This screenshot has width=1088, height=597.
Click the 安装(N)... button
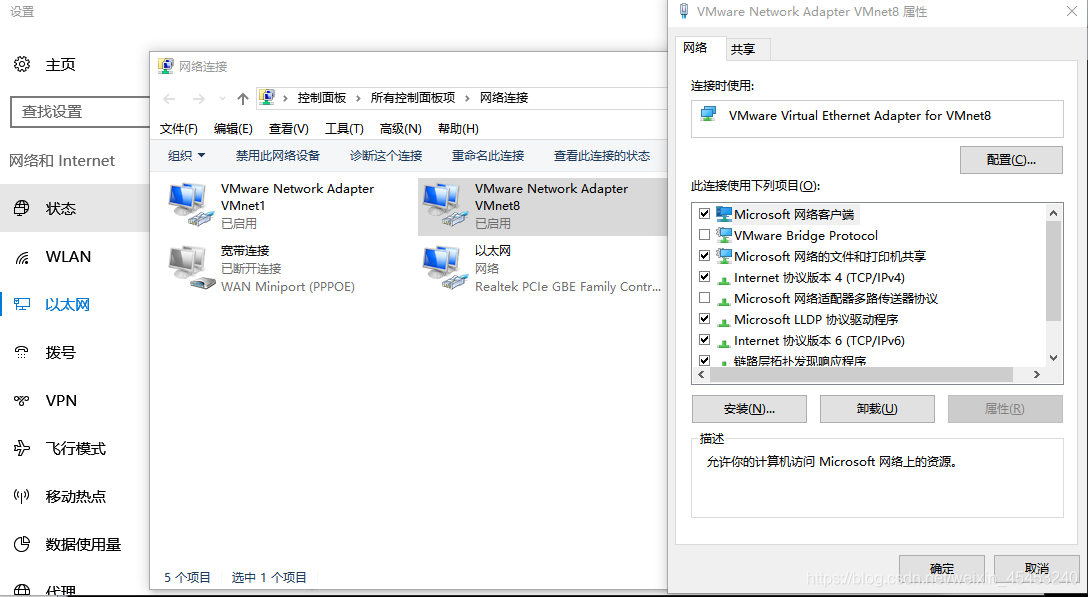749,409
